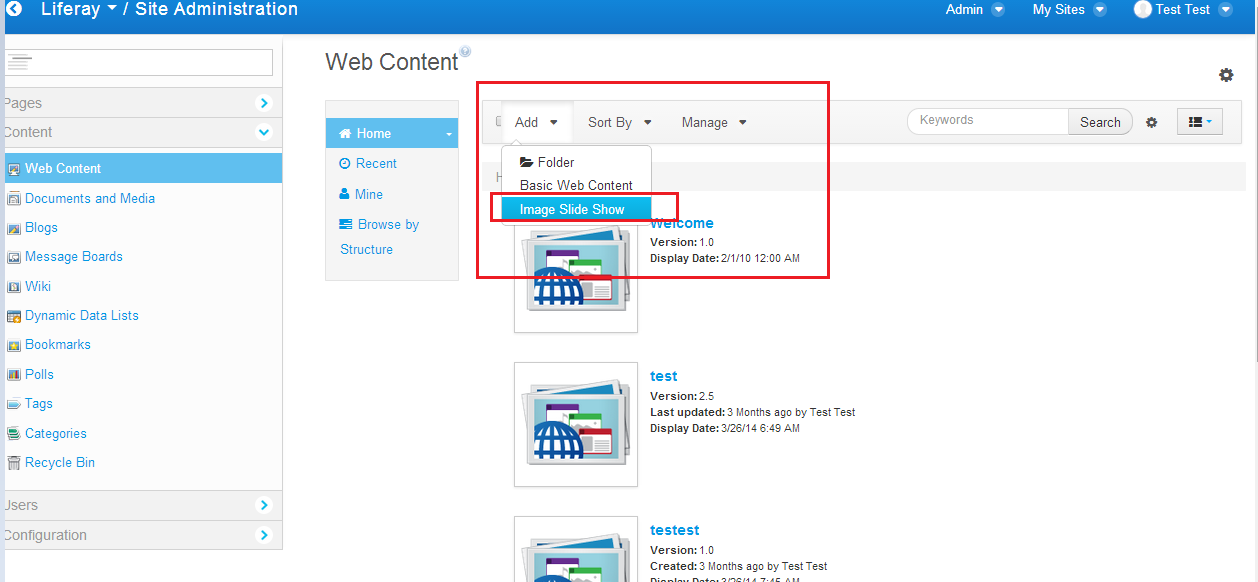Viewport: 1258px width, 582px height.
Task: Click the Bookmarks sidebar icon
Action: [14, 345]
